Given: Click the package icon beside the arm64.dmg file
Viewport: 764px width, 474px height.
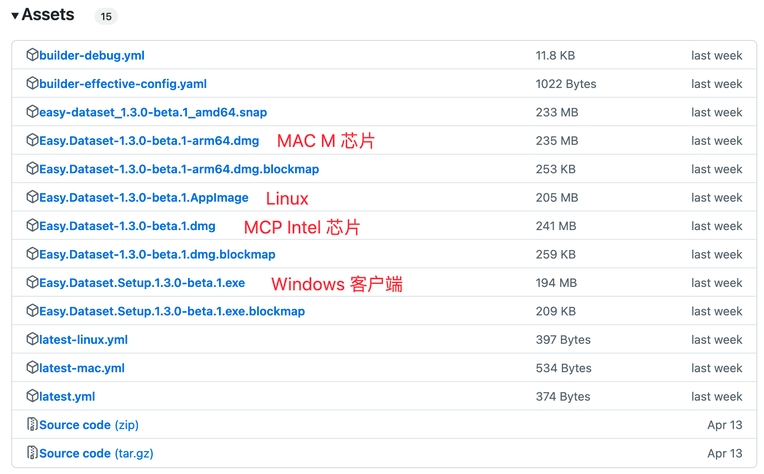Looking at the screenshot, I should point(32,141).
